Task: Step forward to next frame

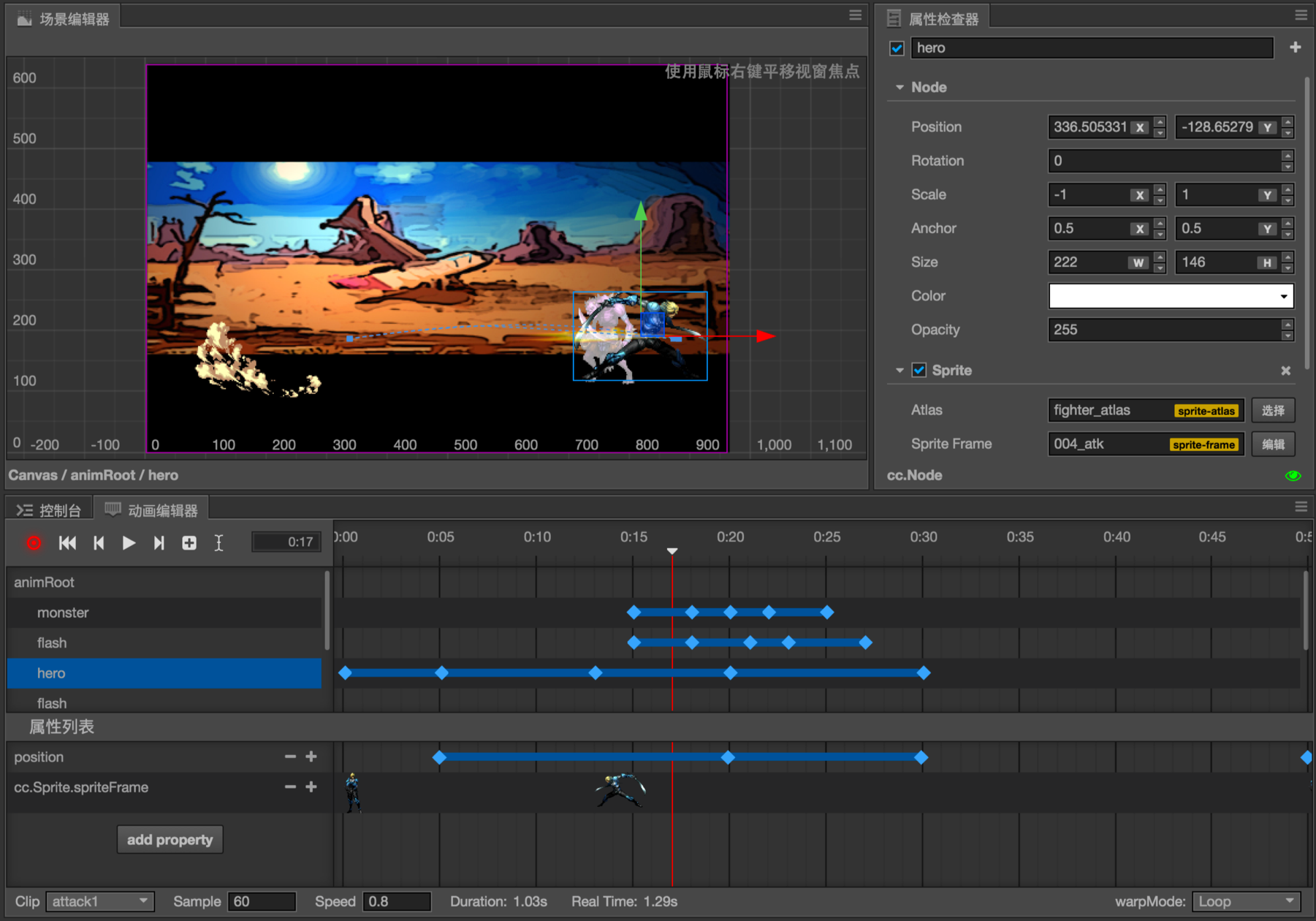Action: point(159,543)
